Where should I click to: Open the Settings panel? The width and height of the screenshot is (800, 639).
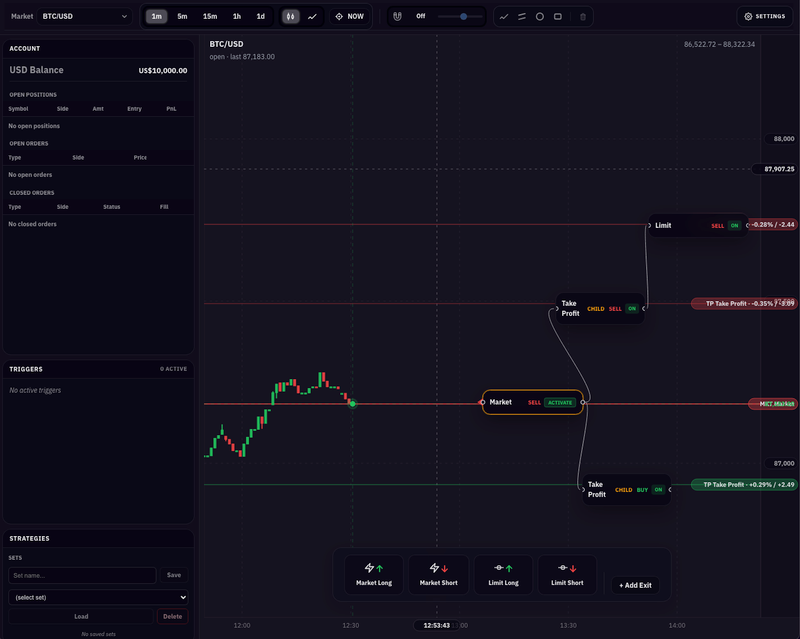click(764, 16)
